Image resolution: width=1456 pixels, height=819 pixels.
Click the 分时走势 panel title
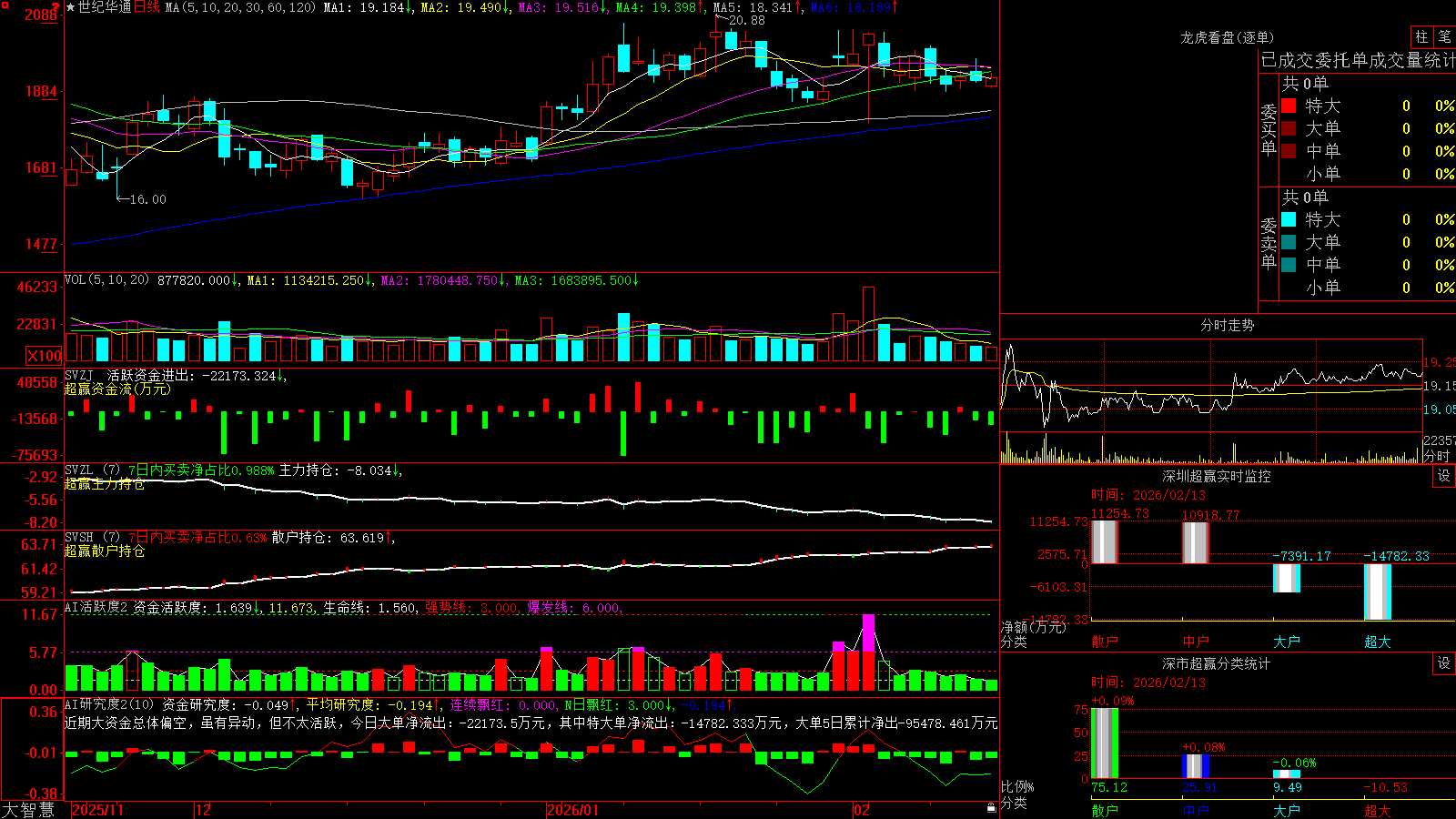point(1227,325)
